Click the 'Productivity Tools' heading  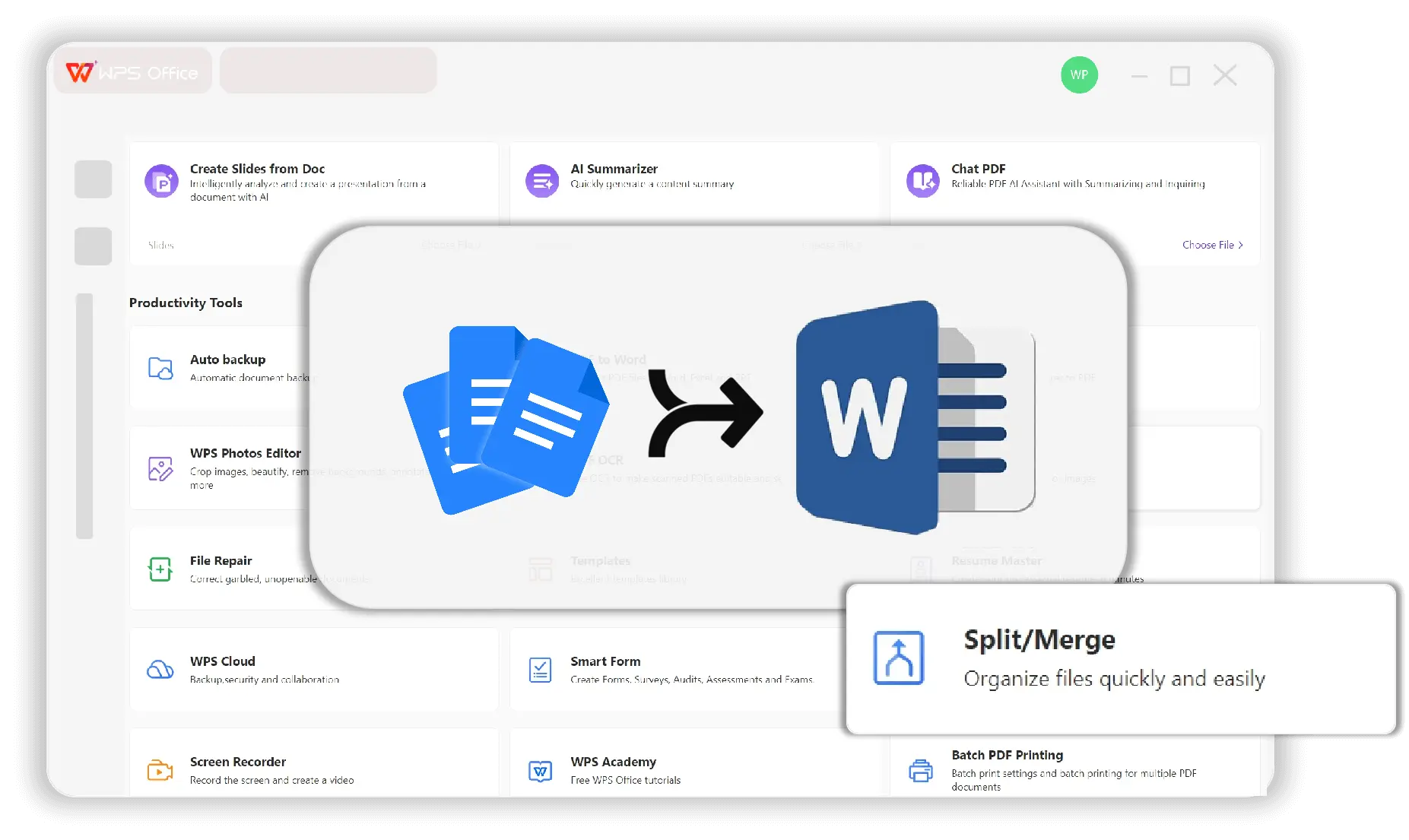pyautogui.click(x=186, y=303)
